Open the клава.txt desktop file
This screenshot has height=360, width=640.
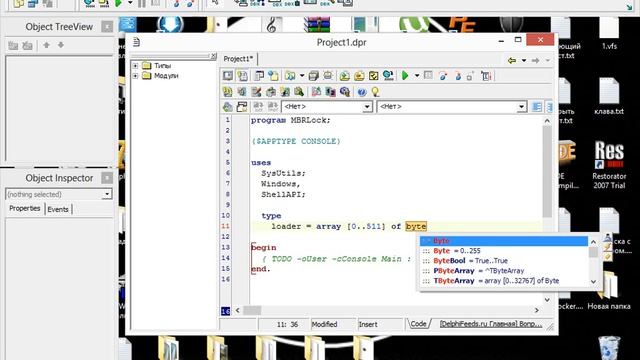click(609, 96)
